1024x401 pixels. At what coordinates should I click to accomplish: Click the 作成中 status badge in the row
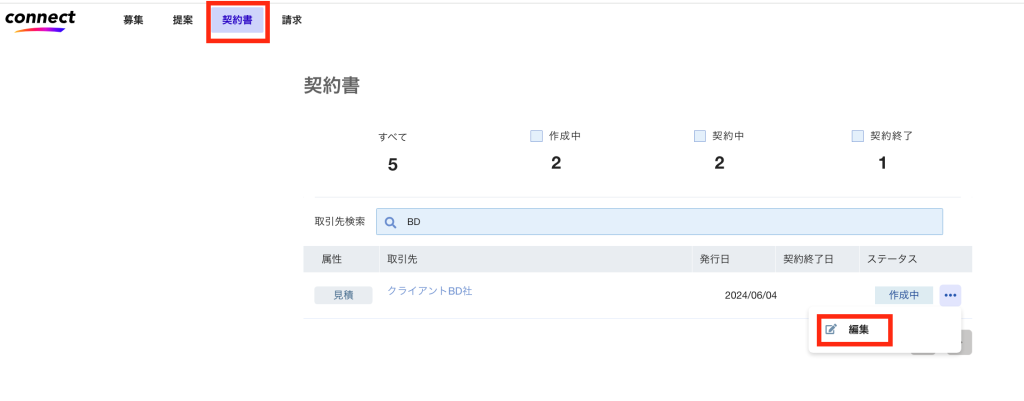click(903, 295)
